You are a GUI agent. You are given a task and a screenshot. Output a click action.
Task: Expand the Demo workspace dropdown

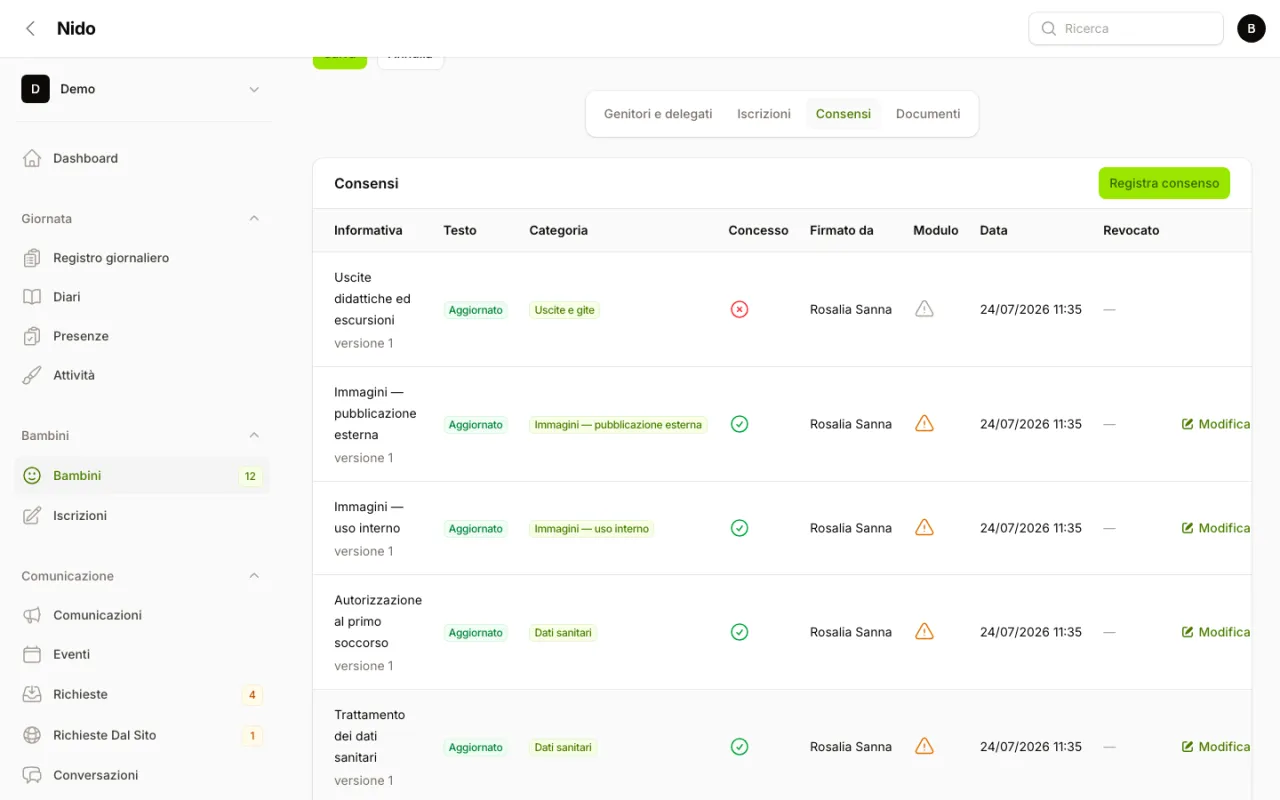tap(254, 89)
